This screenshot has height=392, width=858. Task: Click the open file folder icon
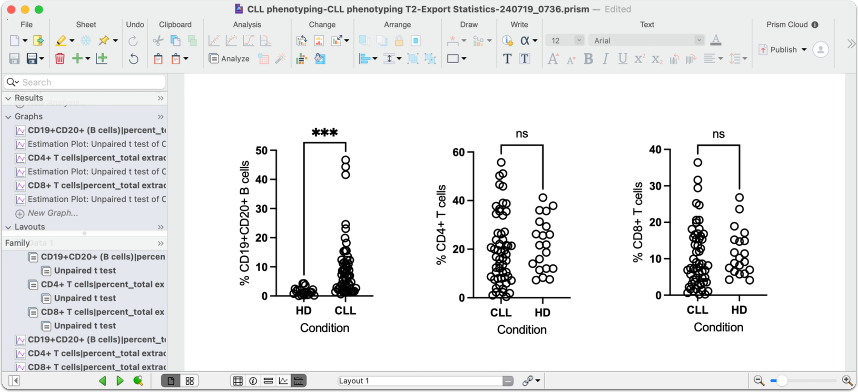[38, 41]
